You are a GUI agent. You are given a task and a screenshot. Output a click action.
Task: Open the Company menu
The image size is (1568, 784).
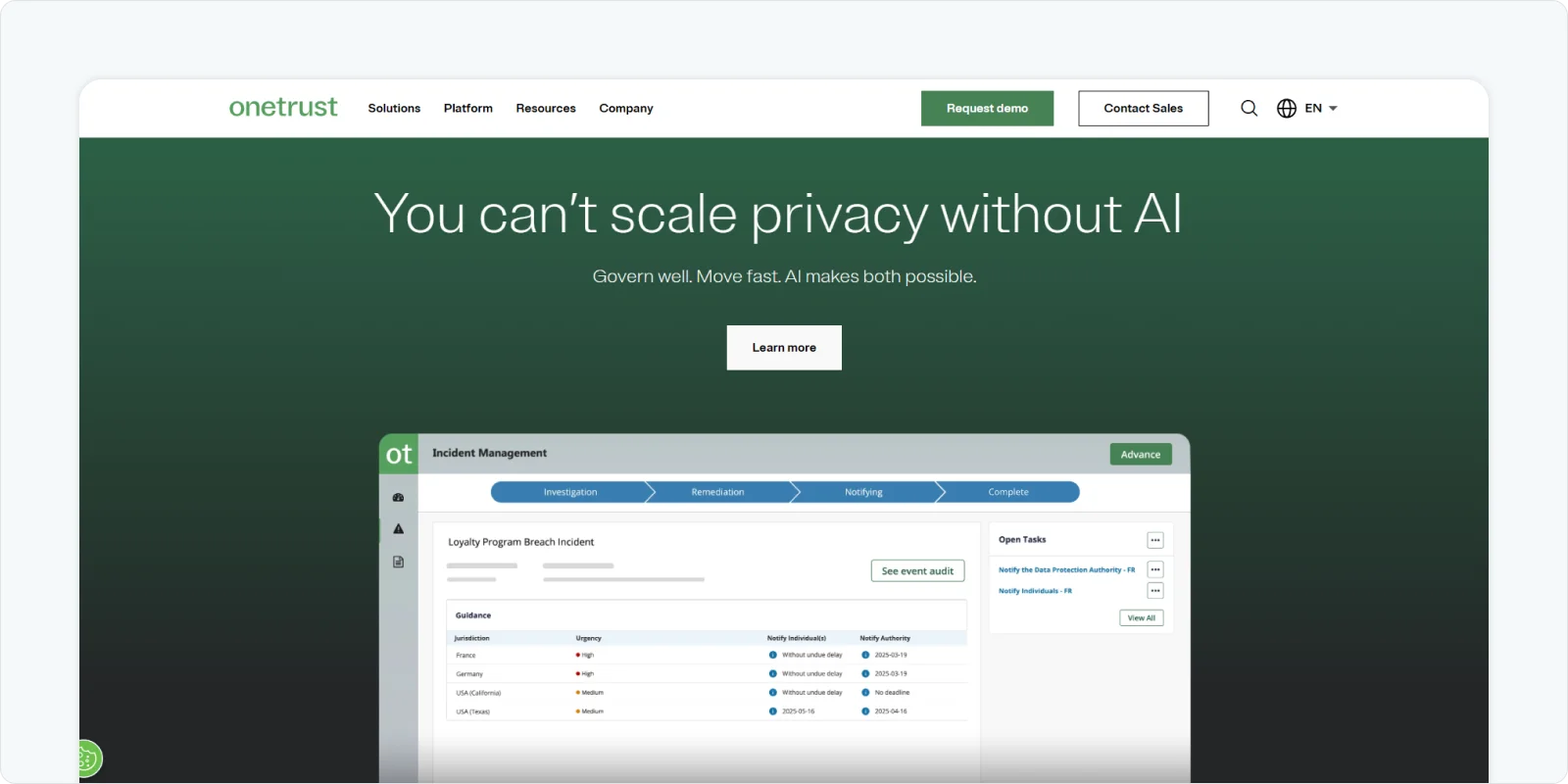point(626,108)
